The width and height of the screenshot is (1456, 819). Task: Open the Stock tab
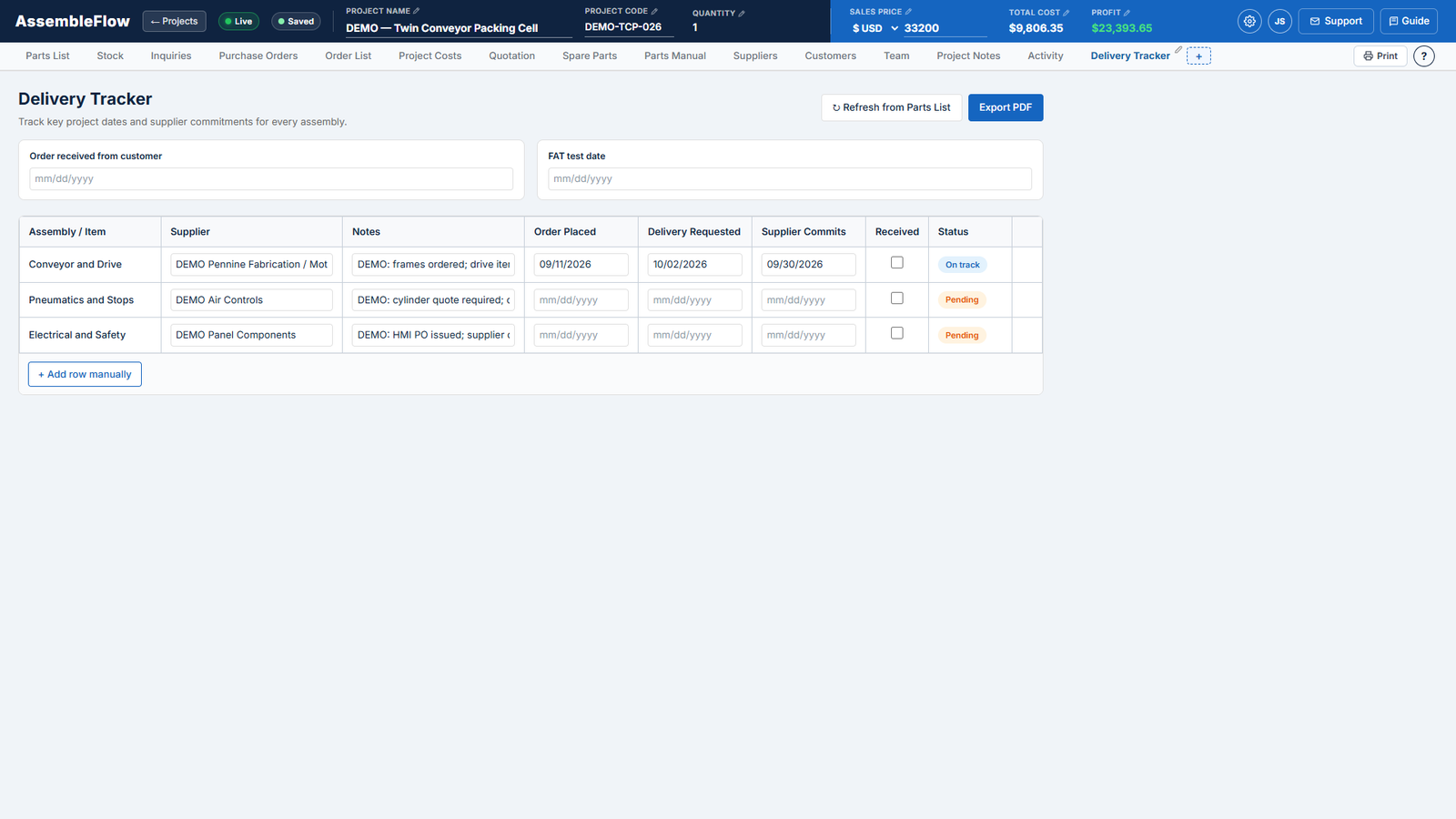click(110, 56)
